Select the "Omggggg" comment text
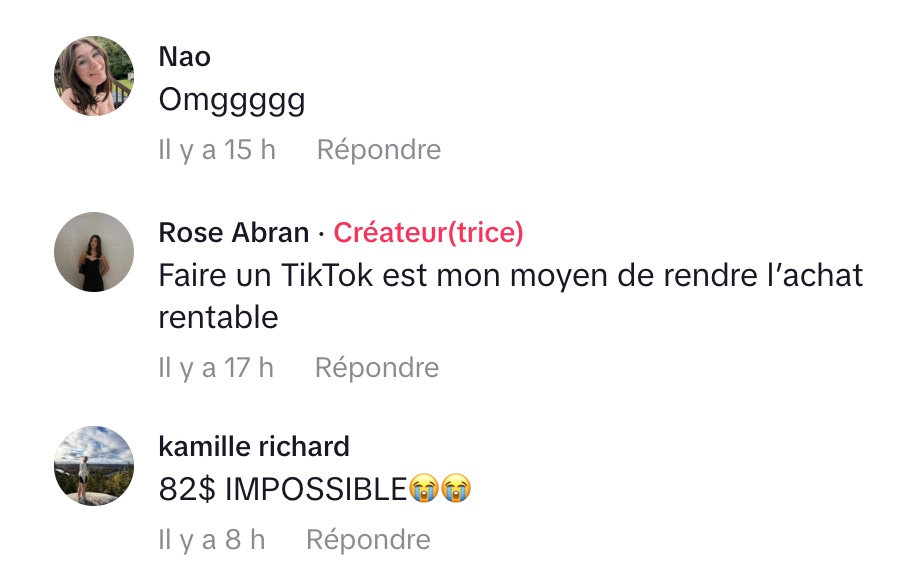Viewport: 906px width, 576px height. tap(232, 101)
